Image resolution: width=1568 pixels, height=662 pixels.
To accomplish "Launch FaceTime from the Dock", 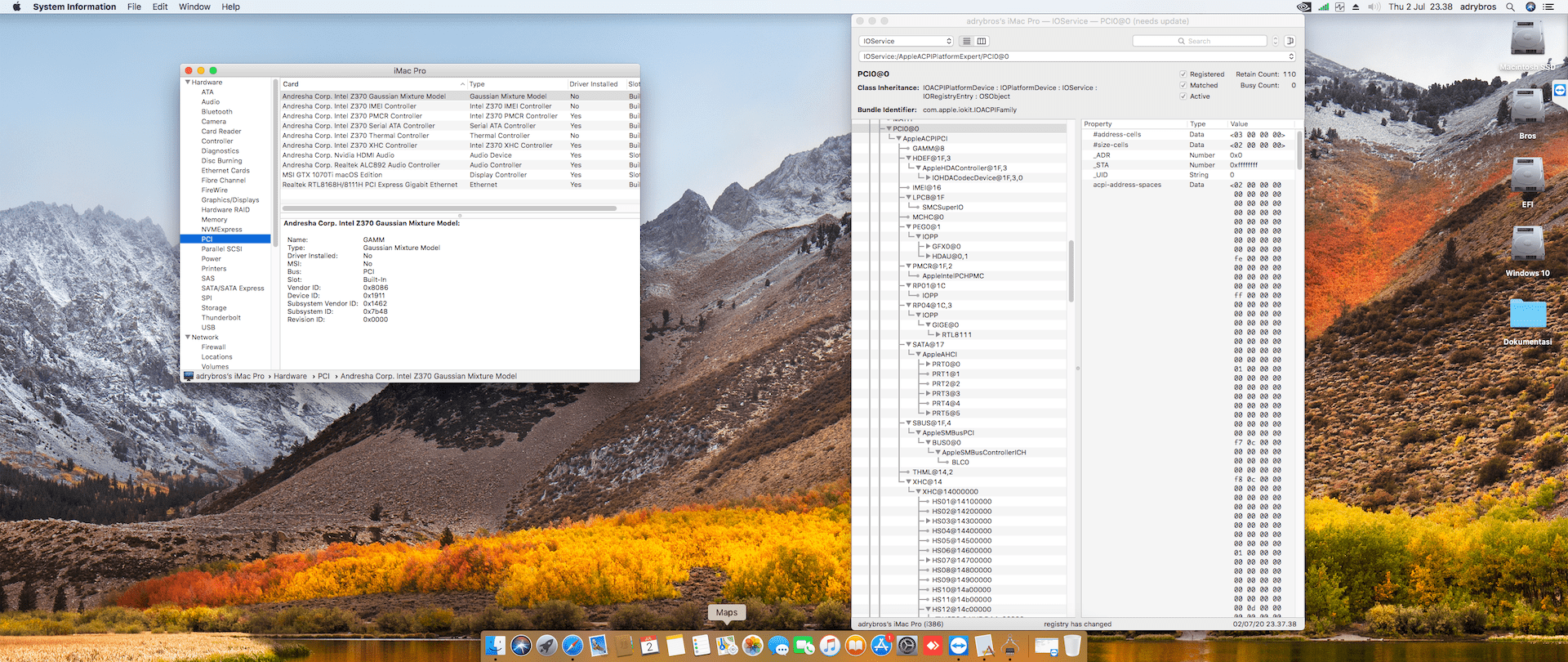I will pos(804,646).
